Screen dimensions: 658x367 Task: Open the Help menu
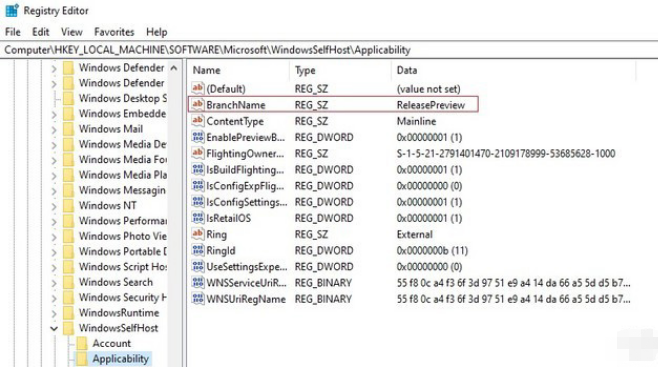tap(157, 32)
